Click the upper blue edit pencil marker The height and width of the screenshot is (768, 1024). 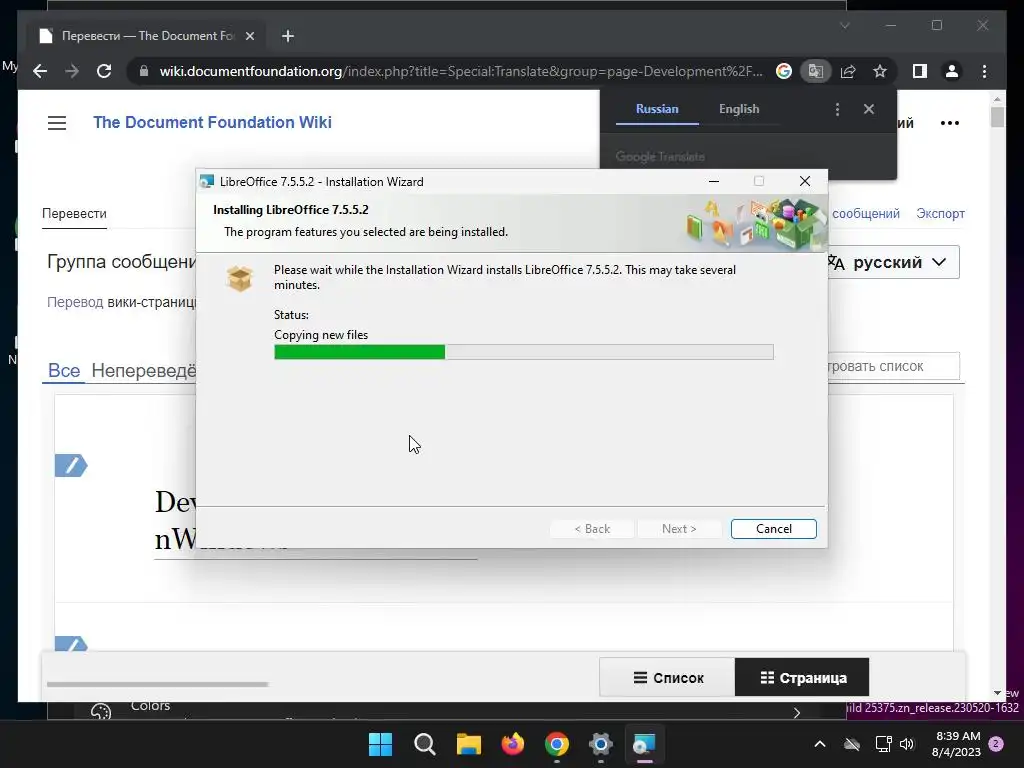(71, 466)
